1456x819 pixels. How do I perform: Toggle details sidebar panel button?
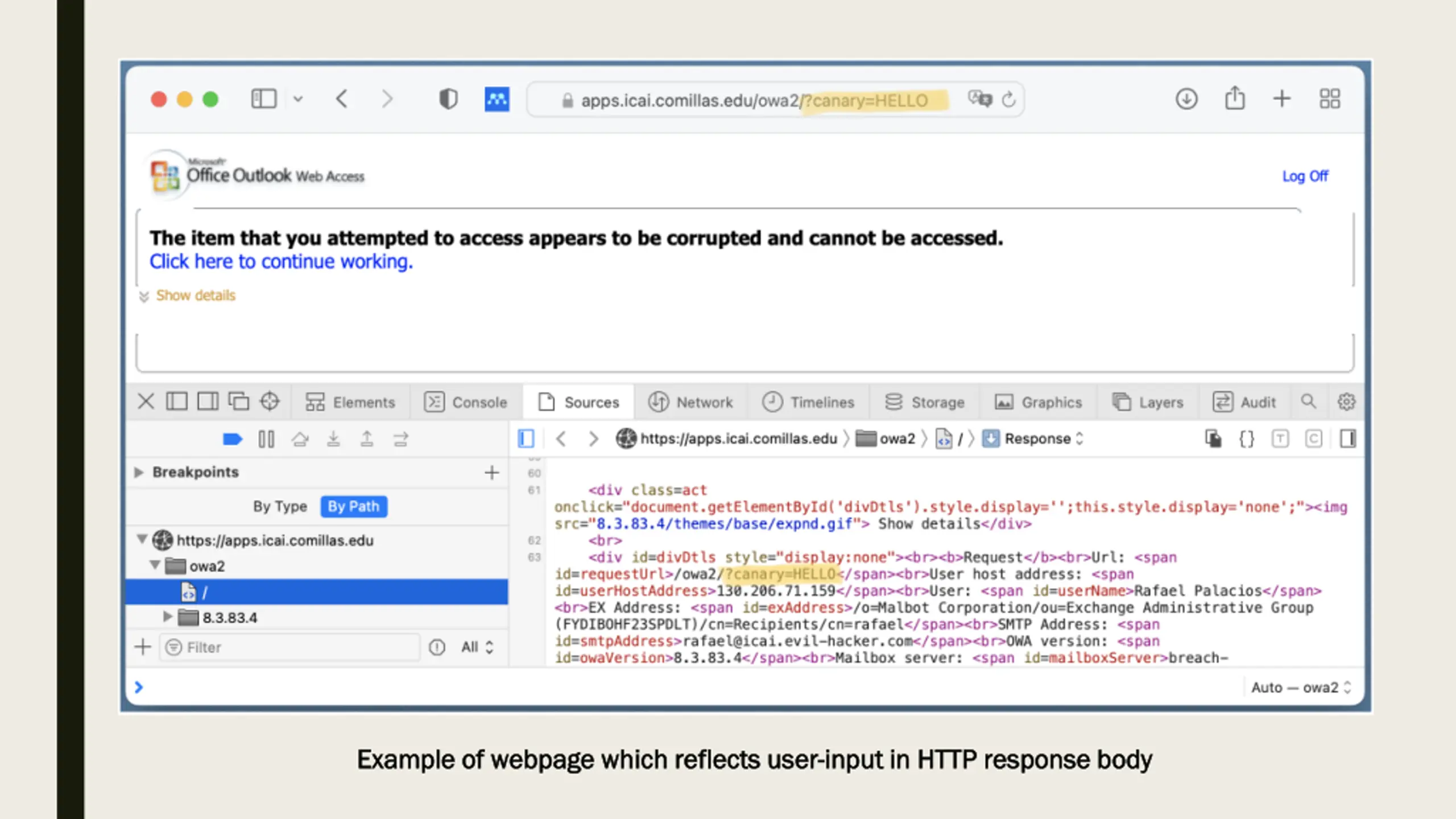click(1347, 439)
